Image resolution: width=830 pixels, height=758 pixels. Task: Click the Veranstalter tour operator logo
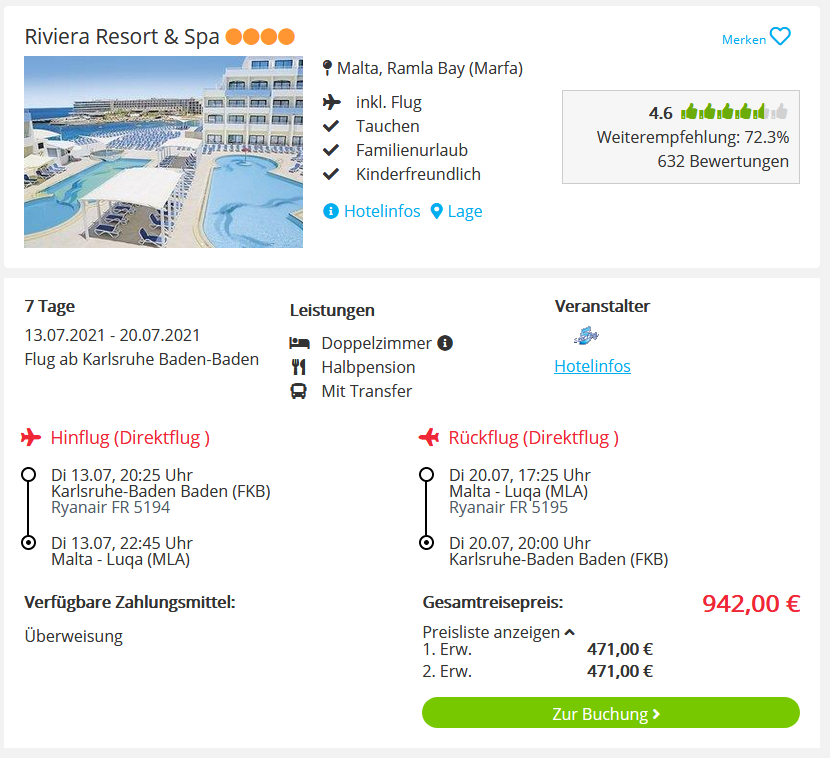pos(586,336)
